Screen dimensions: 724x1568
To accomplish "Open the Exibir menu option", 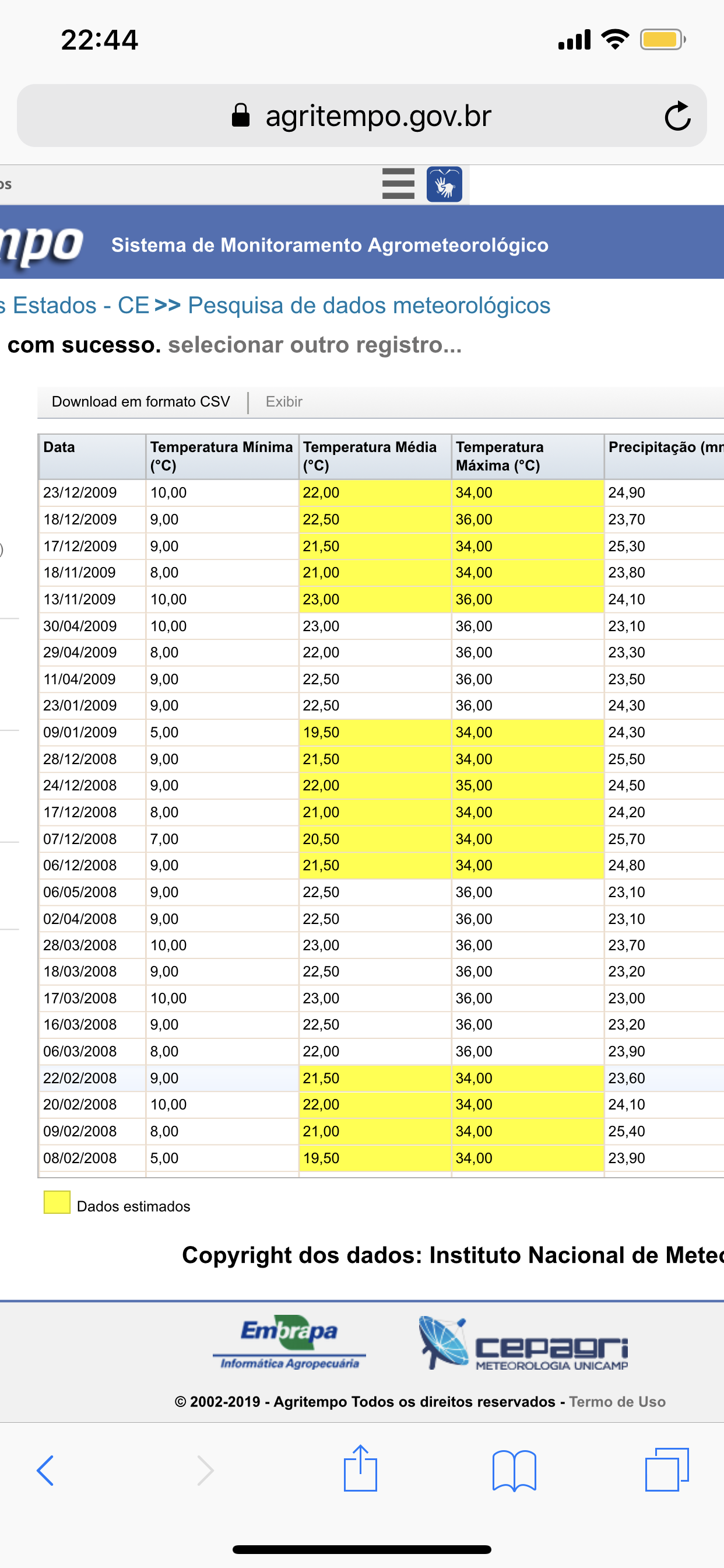I will (284, 402).
